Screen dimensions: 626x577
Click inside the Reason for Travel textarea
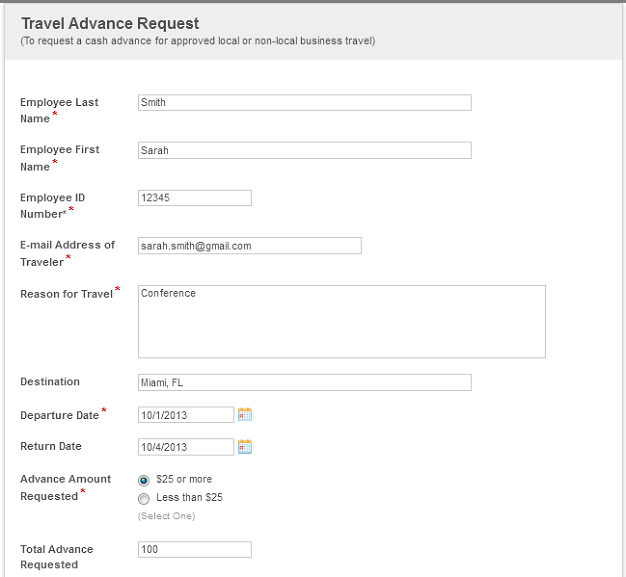[x=342, y=321]
